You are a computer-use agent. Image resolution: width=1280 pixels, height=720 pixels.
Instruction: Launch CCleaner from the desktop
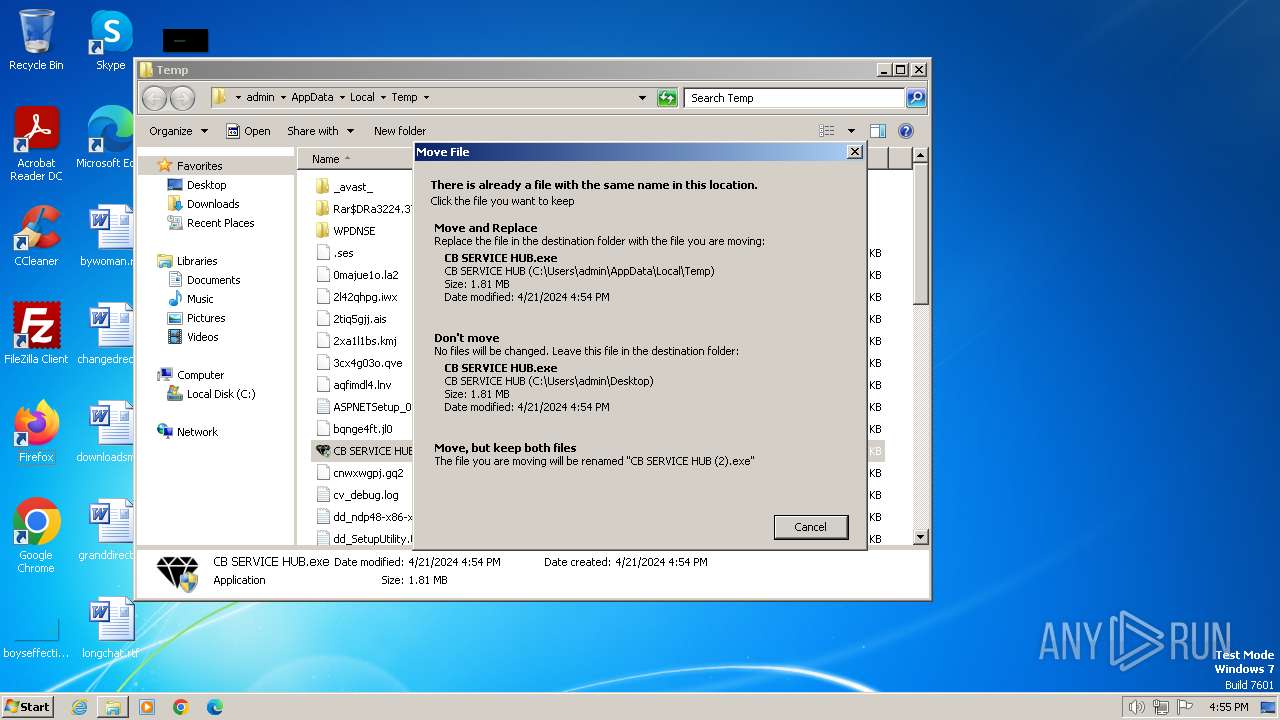coord(36,236)
